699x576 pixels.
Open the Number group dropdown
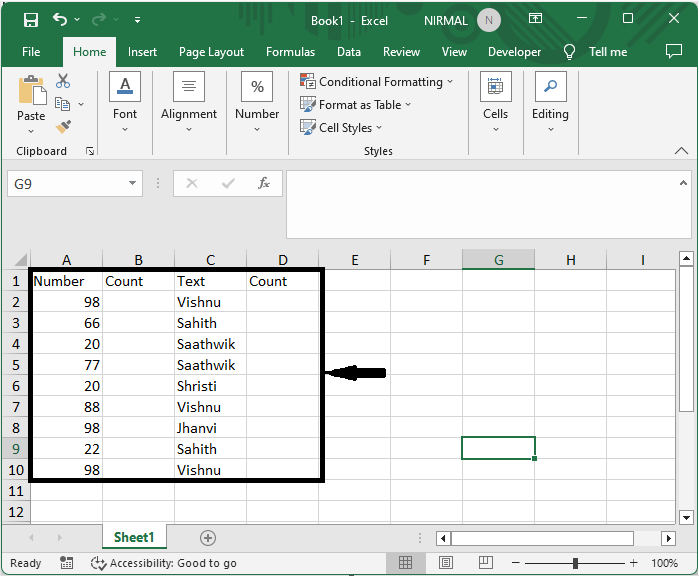coord(257,103)
